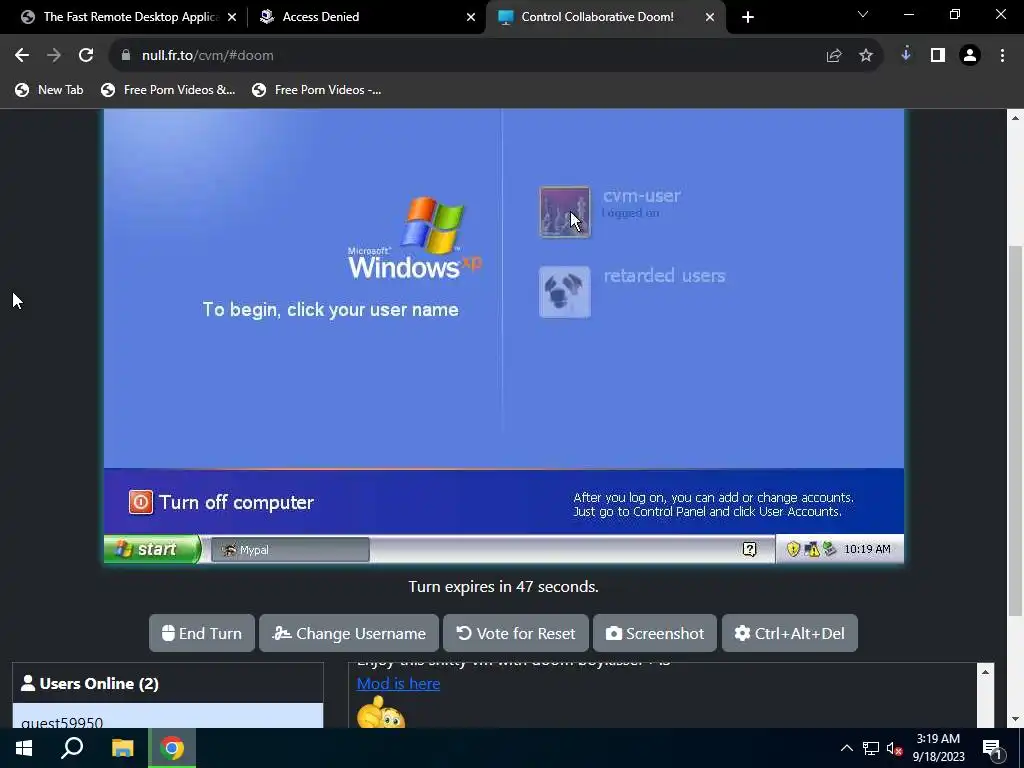Screen dimensions: 1024x768
Task: Show hidden system tray icons
Action: pyautogui.click(x=846, y=748)
